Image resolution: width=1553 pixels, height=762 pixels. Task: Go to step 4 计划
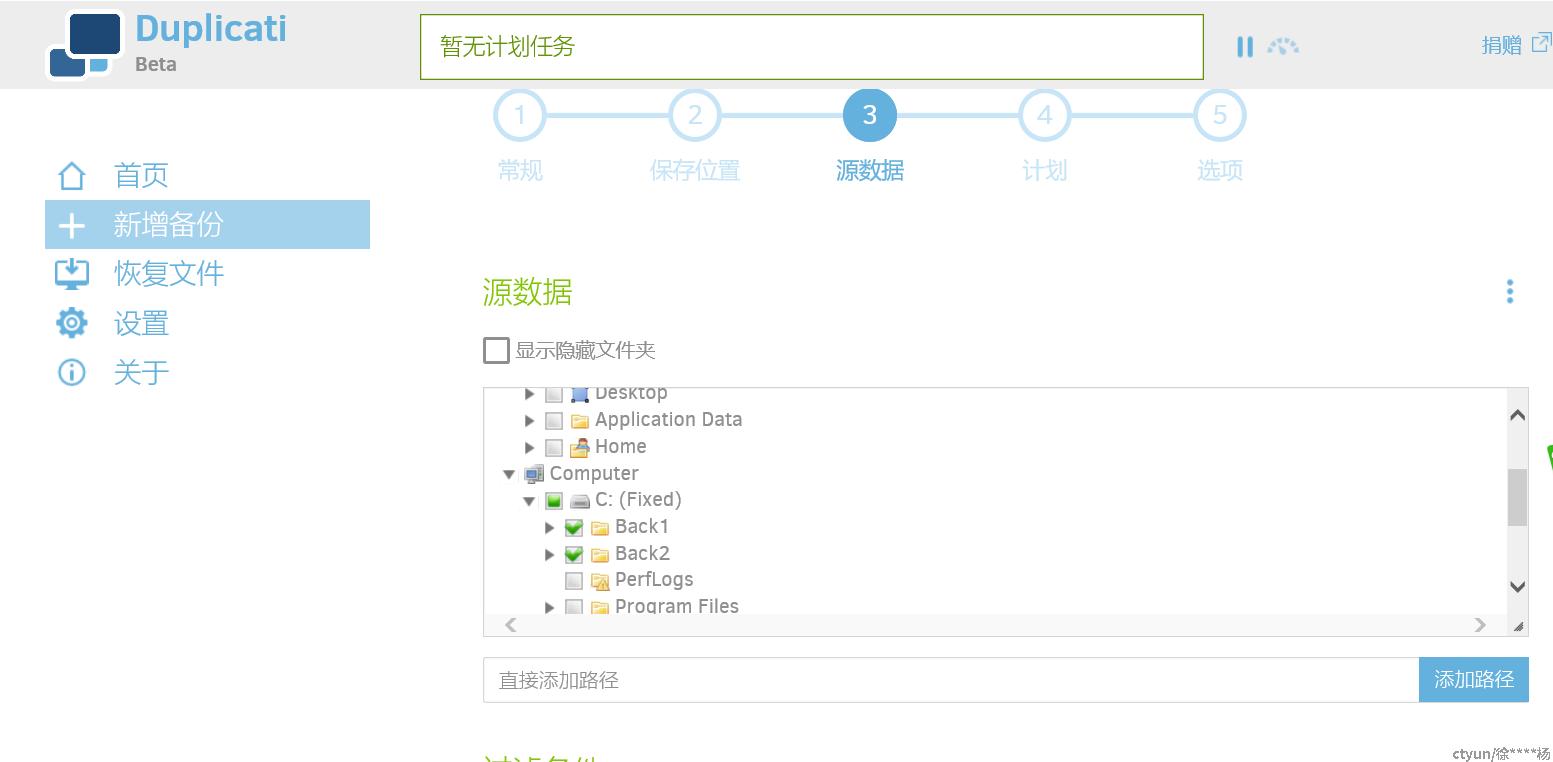click(1045, 115)
